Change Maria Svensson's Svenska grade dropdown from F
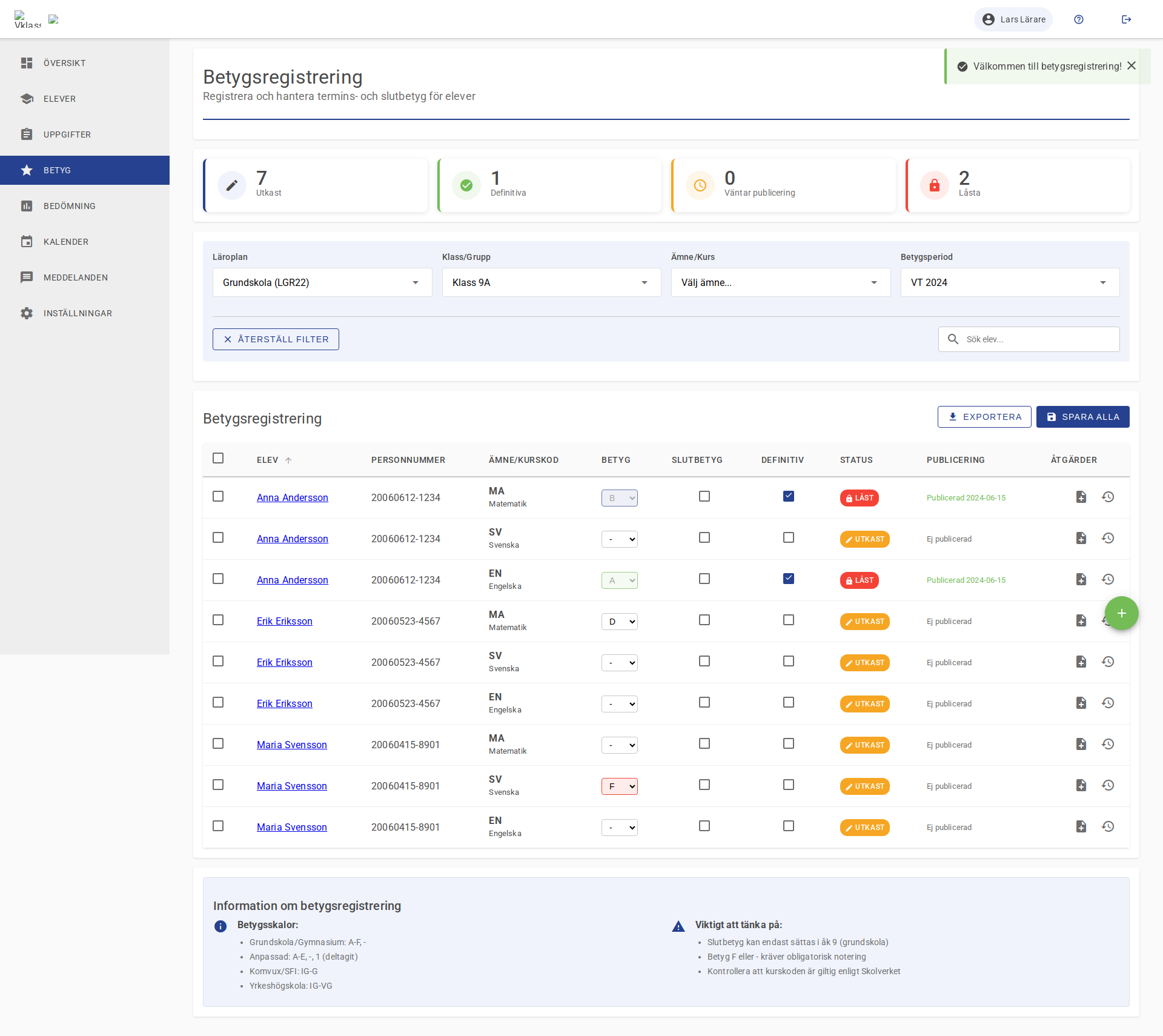 619,786
